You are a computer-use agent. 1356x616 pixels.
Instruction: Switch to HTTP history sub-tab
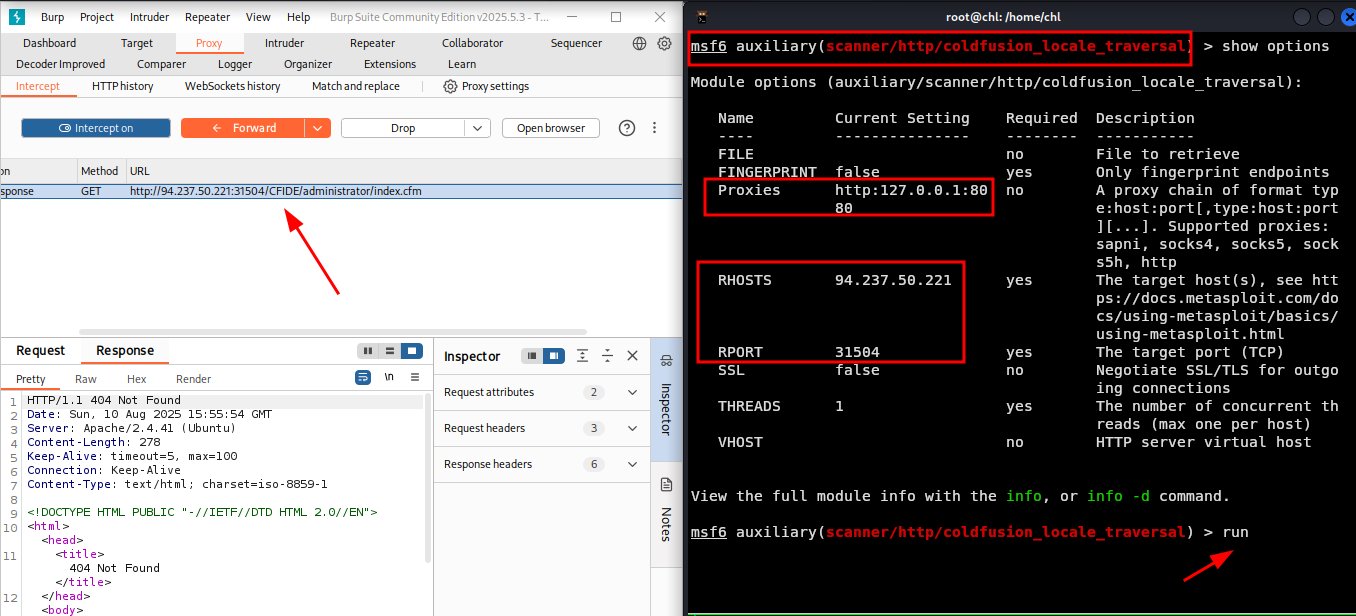point(123,87)
